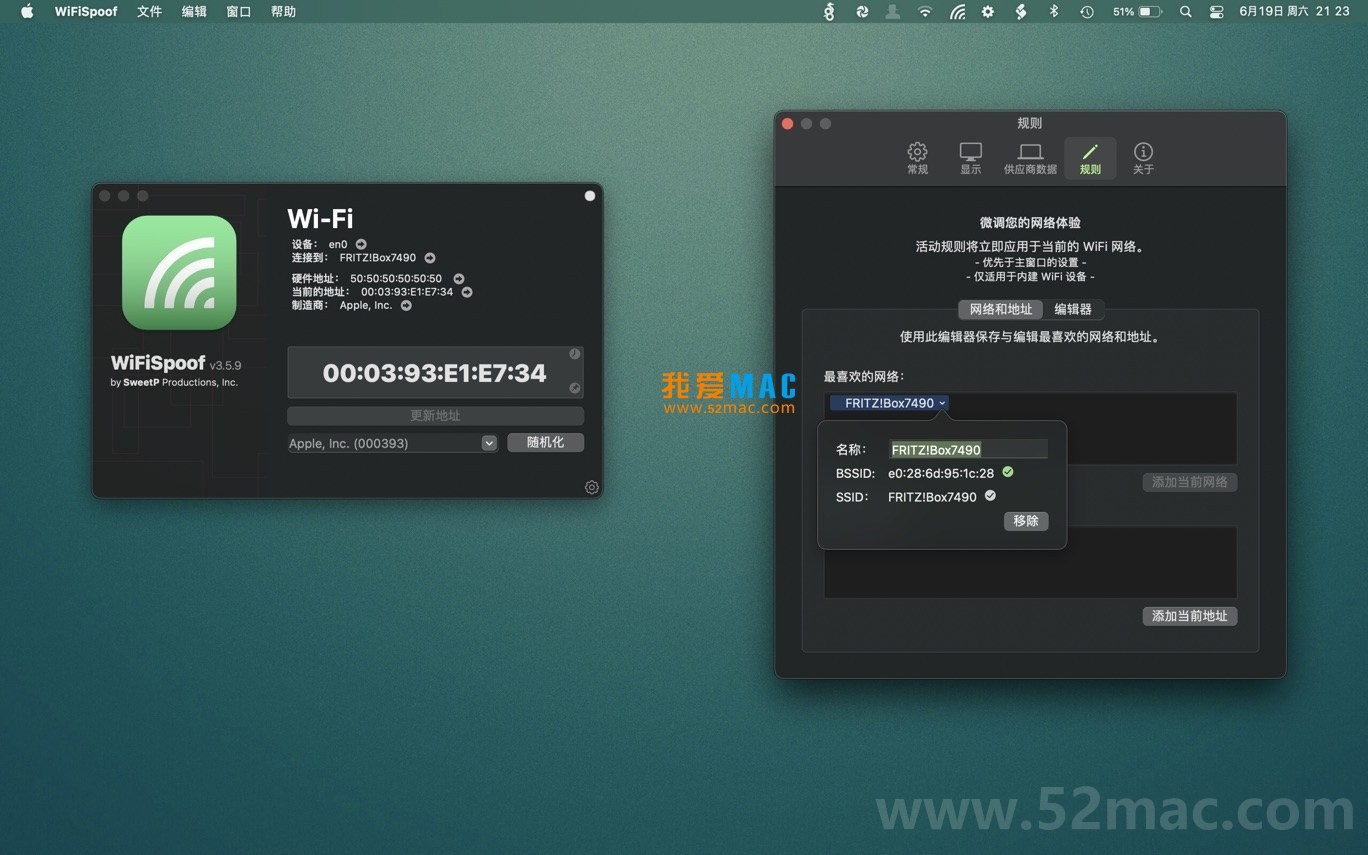The height and width of the screenshot is (855, 1368).
Task: Click the arrow icon beside hardware address 50:50:50:50:50:50
Action: click(459, 279)
